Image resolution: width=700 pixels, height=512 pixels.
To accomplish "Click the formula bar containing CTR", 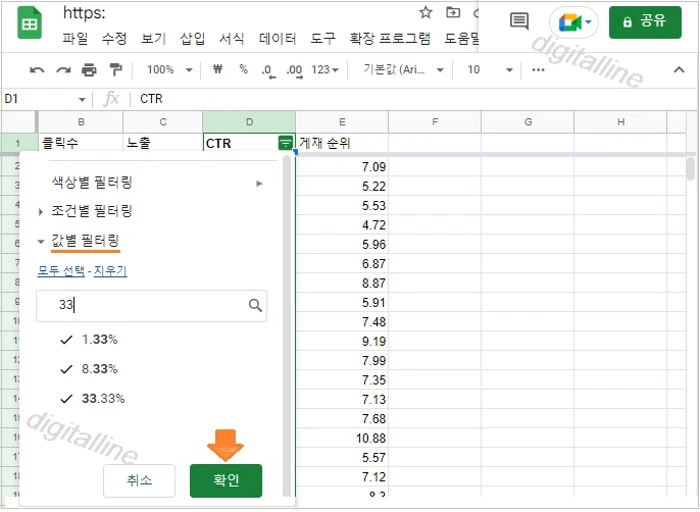I will click(x=415, y=99).
